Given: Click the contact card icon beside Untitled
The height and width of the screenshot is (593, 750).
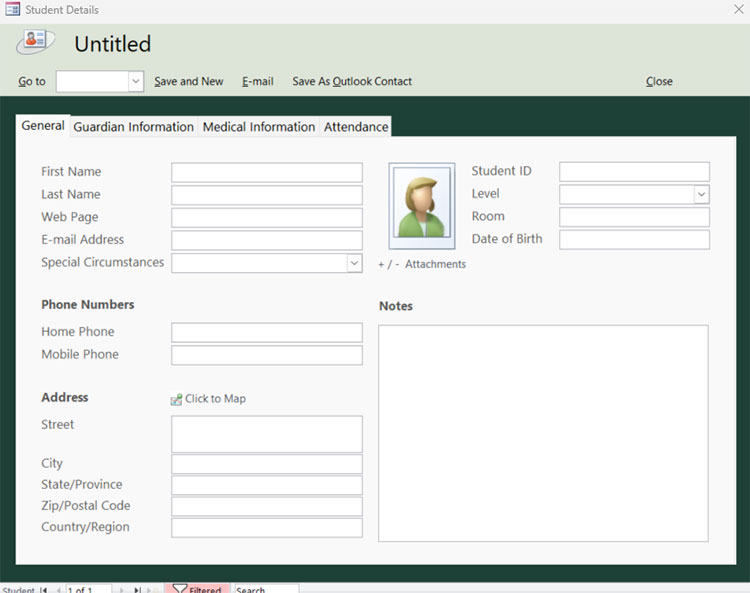Looking at the screenshot, I should 35,41.
